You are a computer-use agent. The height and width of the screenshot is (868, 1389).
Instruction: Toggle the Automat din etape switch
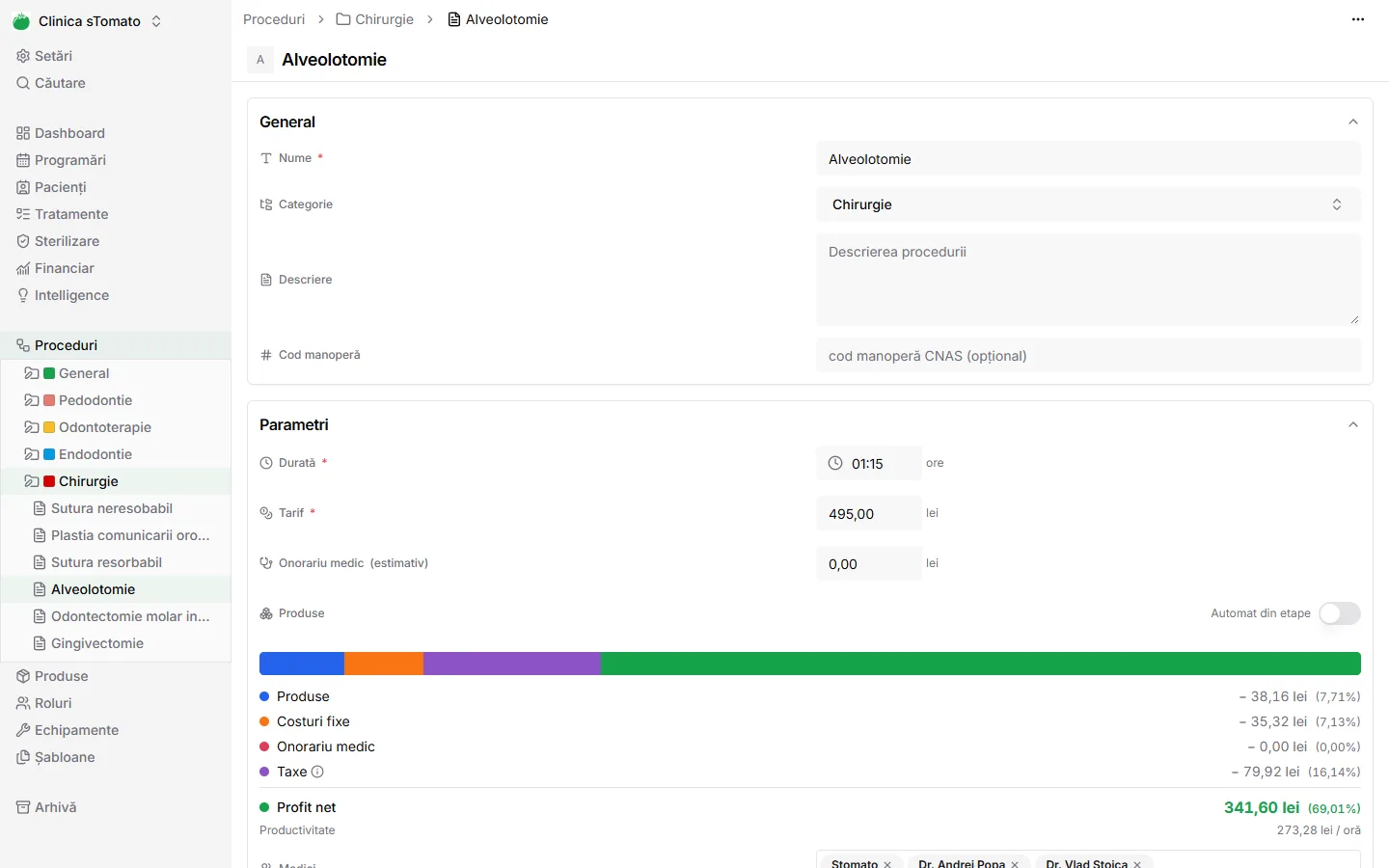pos(1340,613)
